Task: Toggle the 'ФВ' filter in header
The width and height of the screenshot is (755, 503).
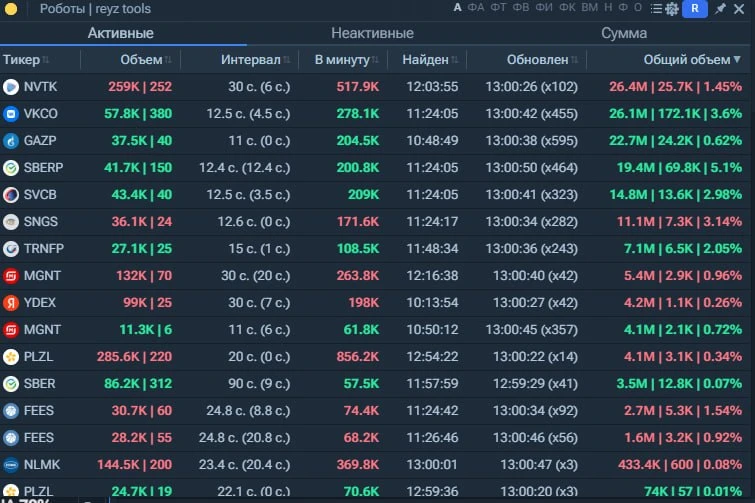Action: [x=521, y=8]
